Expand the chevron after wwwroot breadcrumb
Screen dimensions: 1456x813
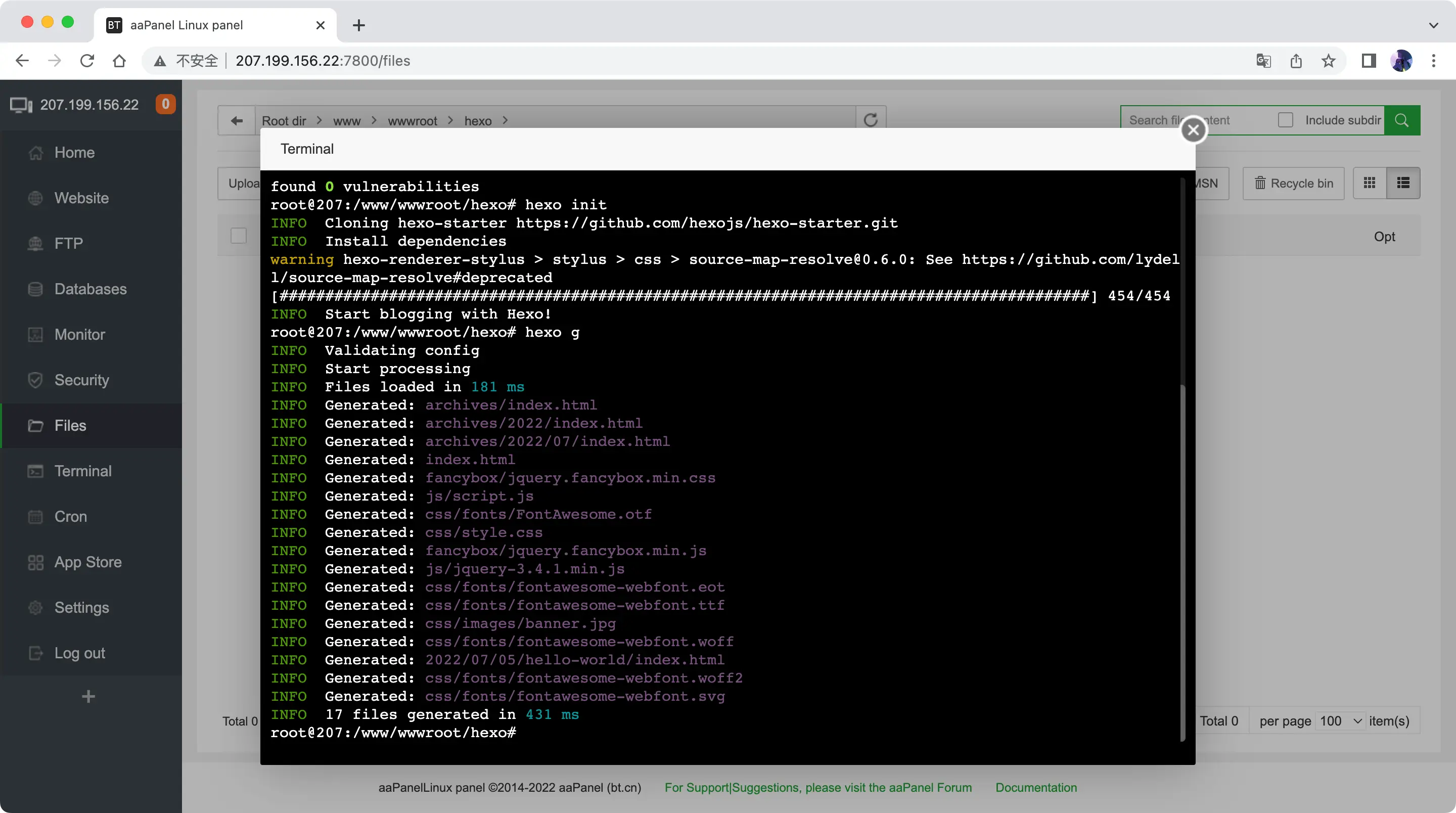click(450, 120)
